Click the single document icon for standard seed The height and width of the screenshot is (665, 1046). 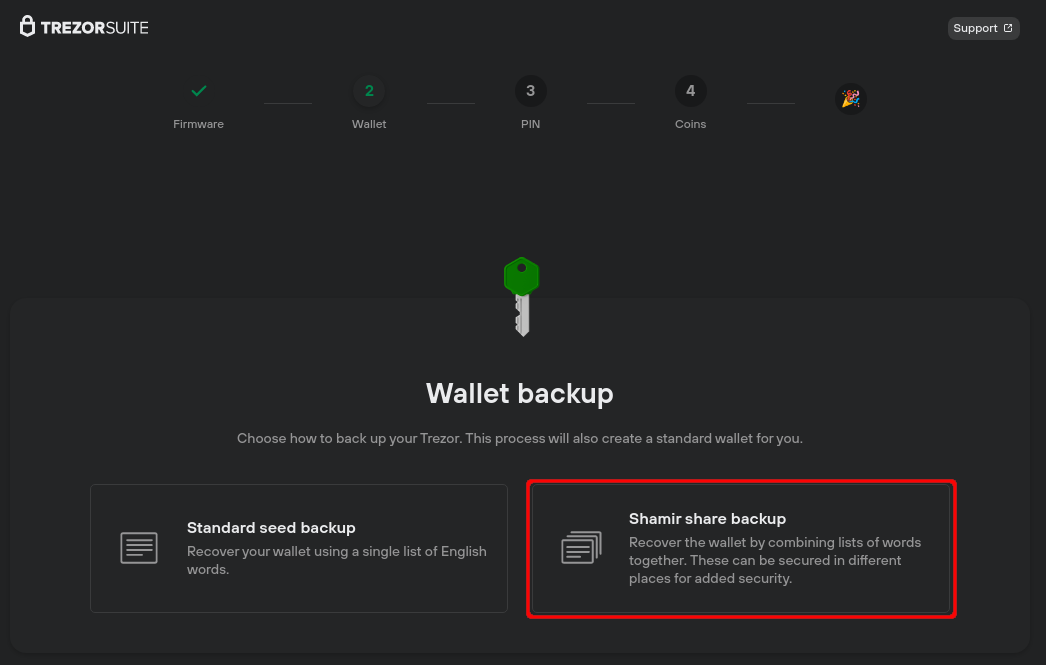(x=139, y=548)
